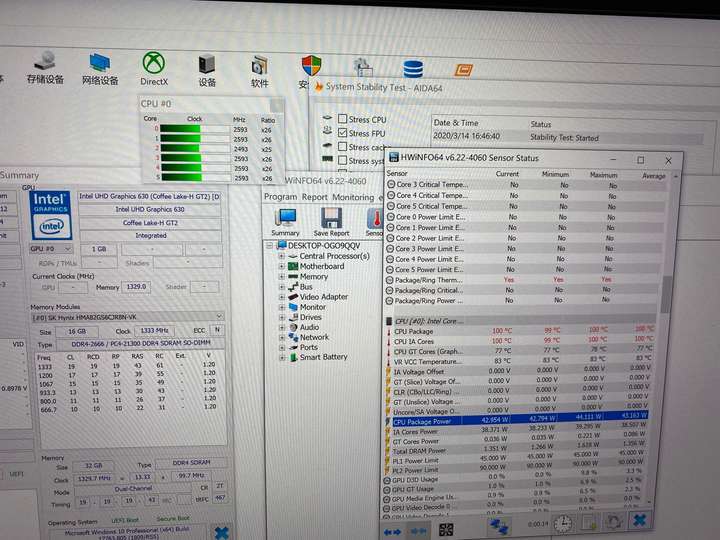
Task: Select the Audio tree item
Action: pyautogui.click(x=309, y=327)
